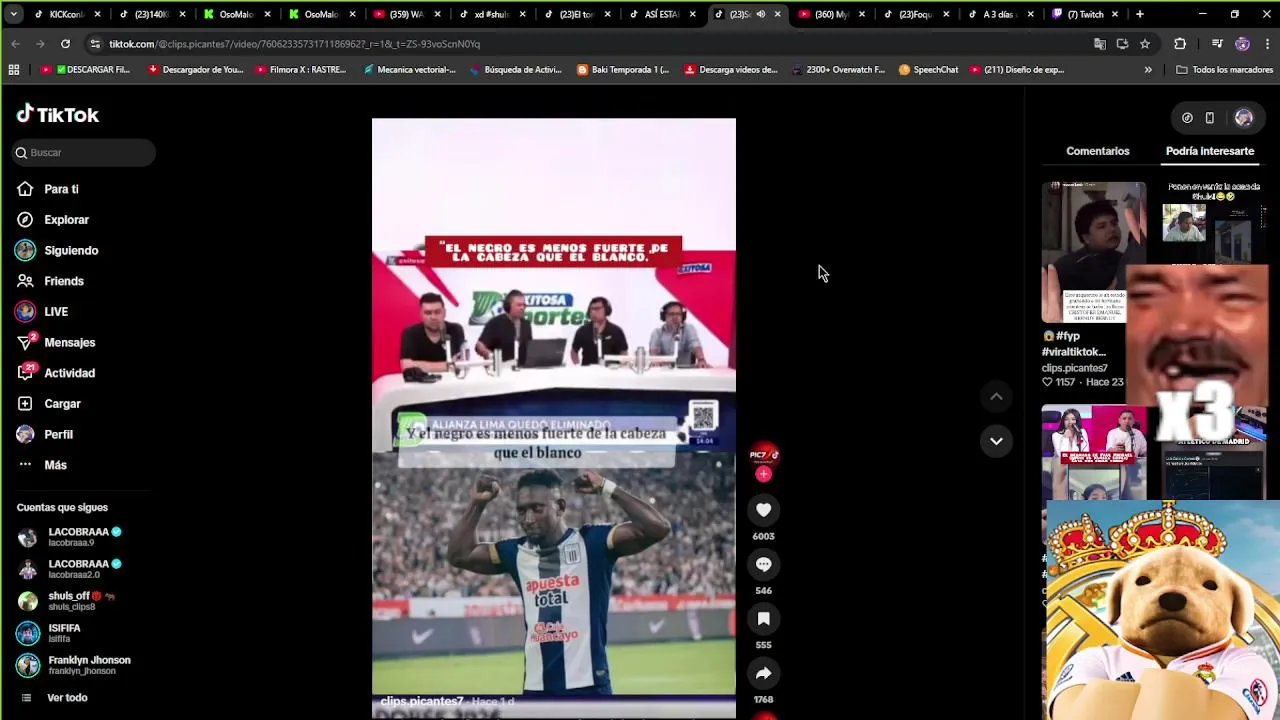
Task: Follow creator via red plus button
Action: click(x=764, y=474)
